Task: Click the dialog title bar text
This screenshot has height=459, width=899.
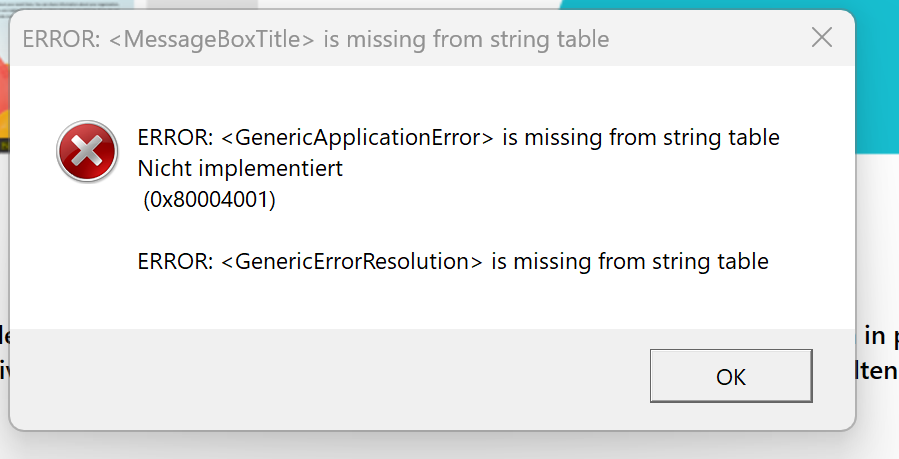Action: point(315,40)
